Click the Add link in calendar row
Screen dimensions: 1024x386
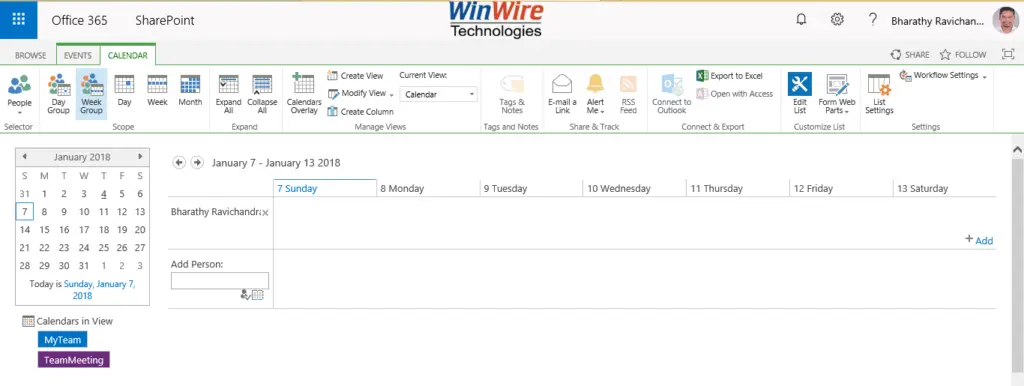(979, 240)
